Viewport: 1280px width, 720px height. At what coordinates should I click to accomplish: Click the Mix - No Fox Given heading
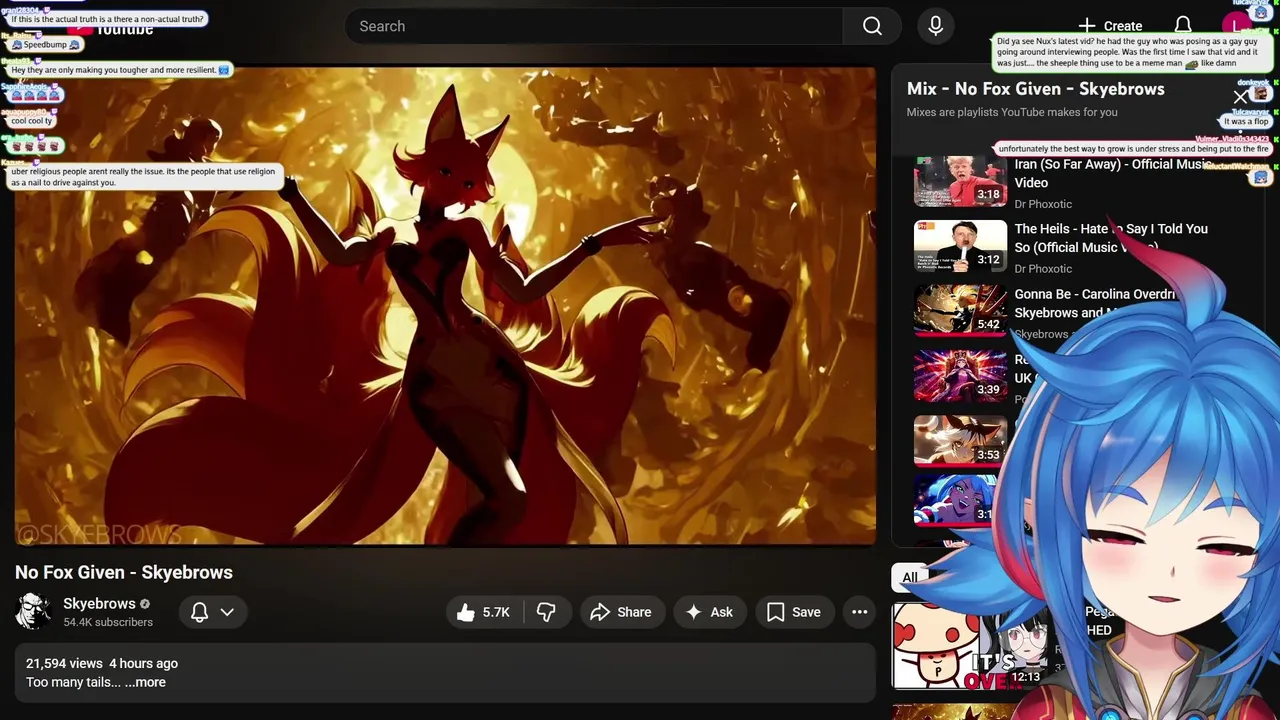click(x=1035, y=89)
